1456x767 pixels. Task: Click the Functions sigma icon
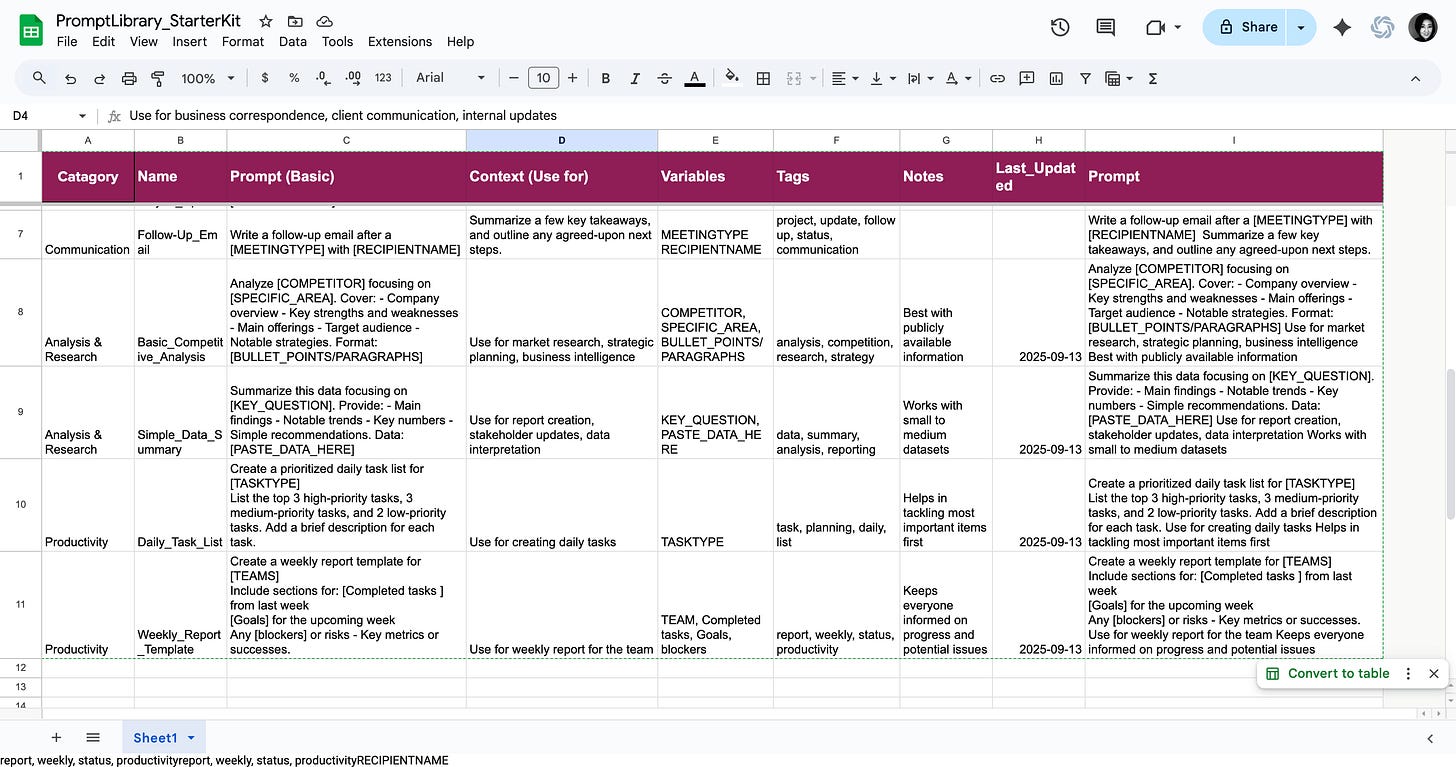[1152, 78]
